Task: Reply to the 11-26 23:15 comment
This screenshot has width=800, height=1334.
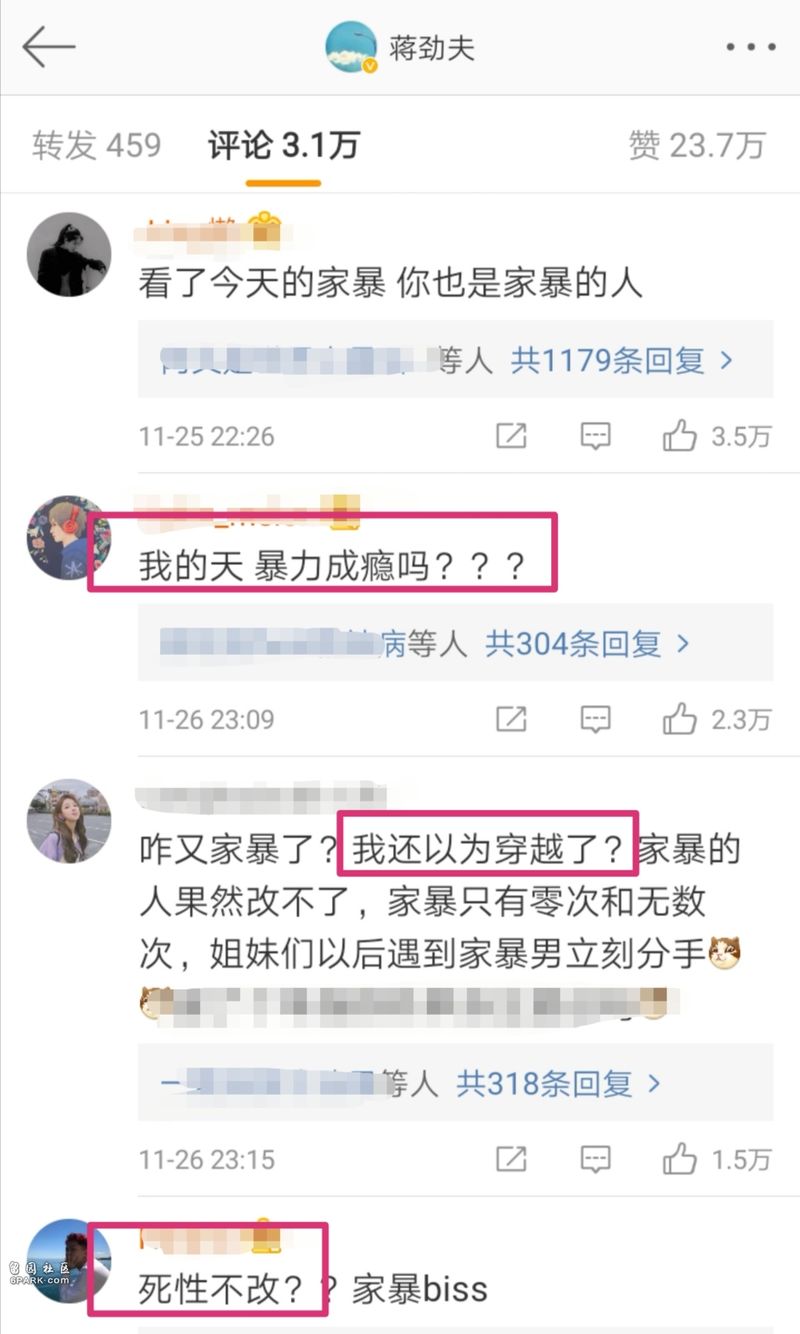Action: [x=596, y=1159]
